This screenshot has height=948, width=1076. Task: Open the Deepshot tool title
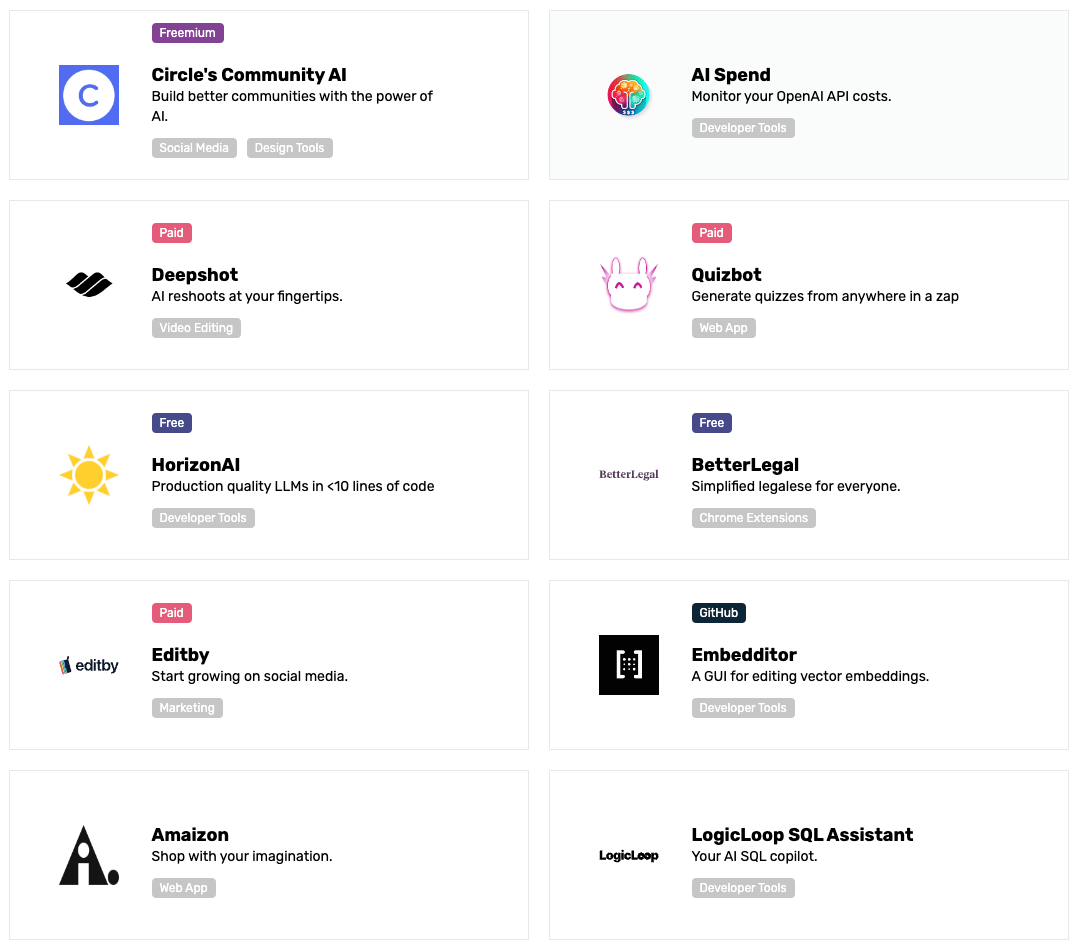[195, 275]
